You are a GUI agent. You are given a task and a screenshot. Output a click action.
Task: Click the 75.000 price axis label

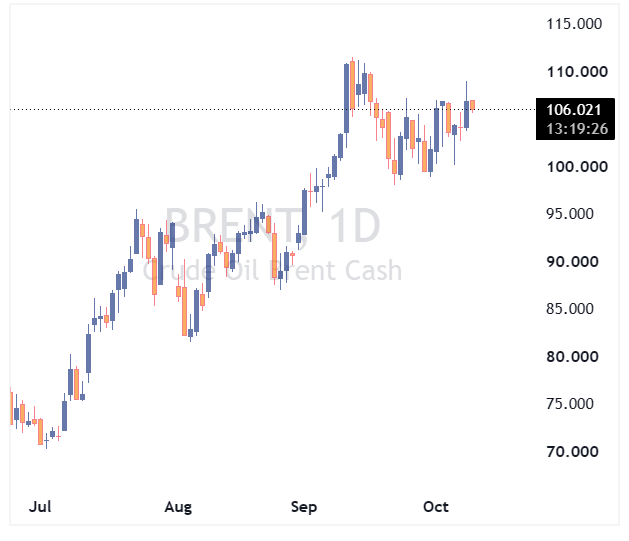click(570, 404)
